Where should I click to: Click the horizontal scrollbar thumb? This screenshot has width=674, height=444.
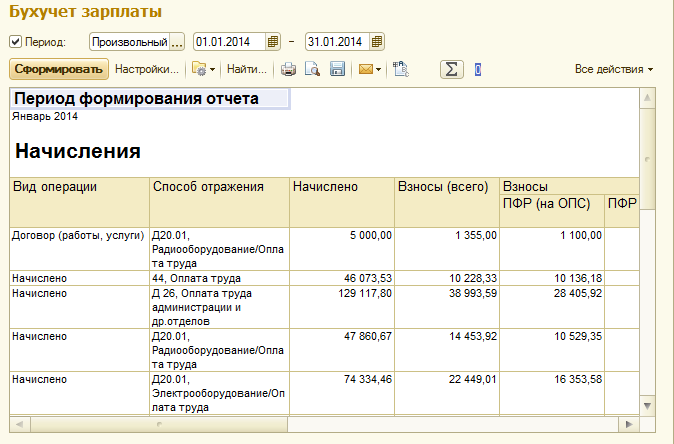[x=159, y=424]
